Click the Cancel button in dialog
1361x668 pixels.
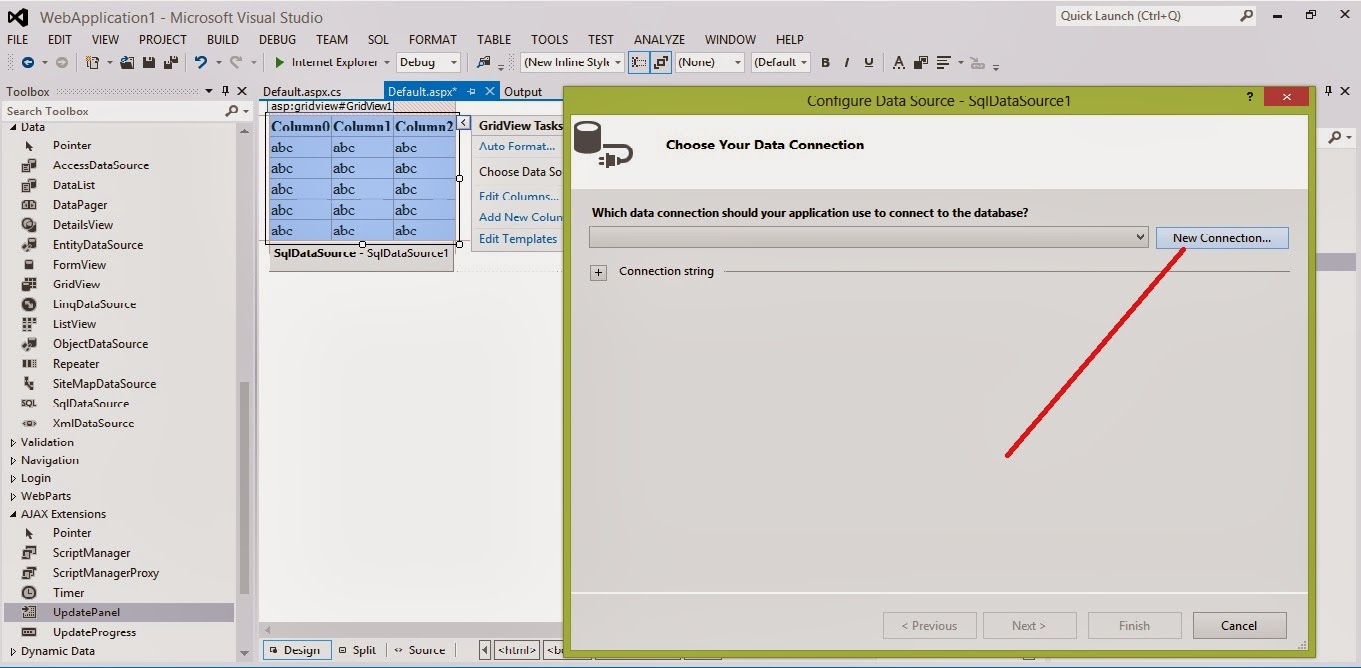click(x=1239, y=626)
